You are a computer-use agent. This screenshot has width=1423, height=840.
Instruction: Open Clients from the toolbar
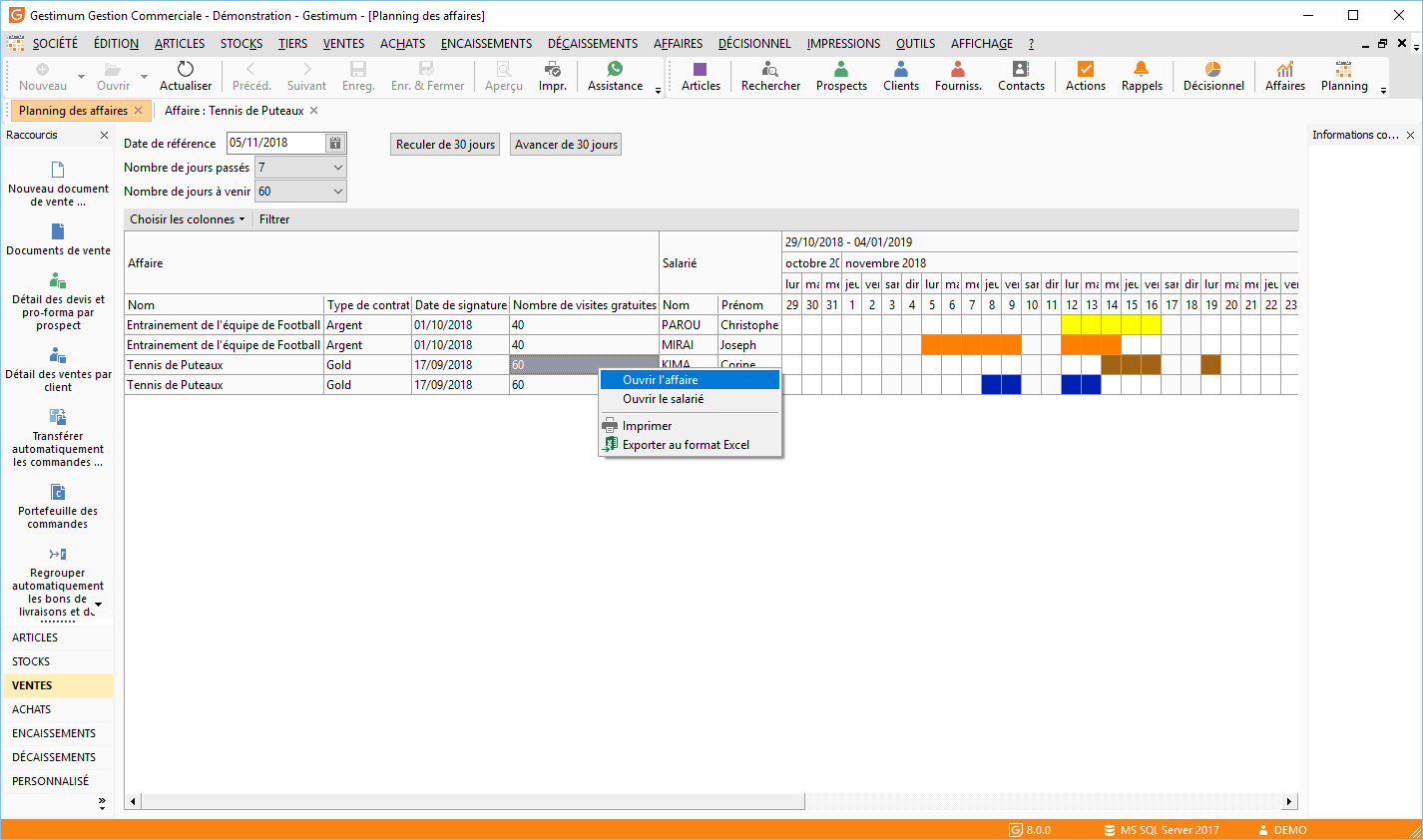(901, 76)
